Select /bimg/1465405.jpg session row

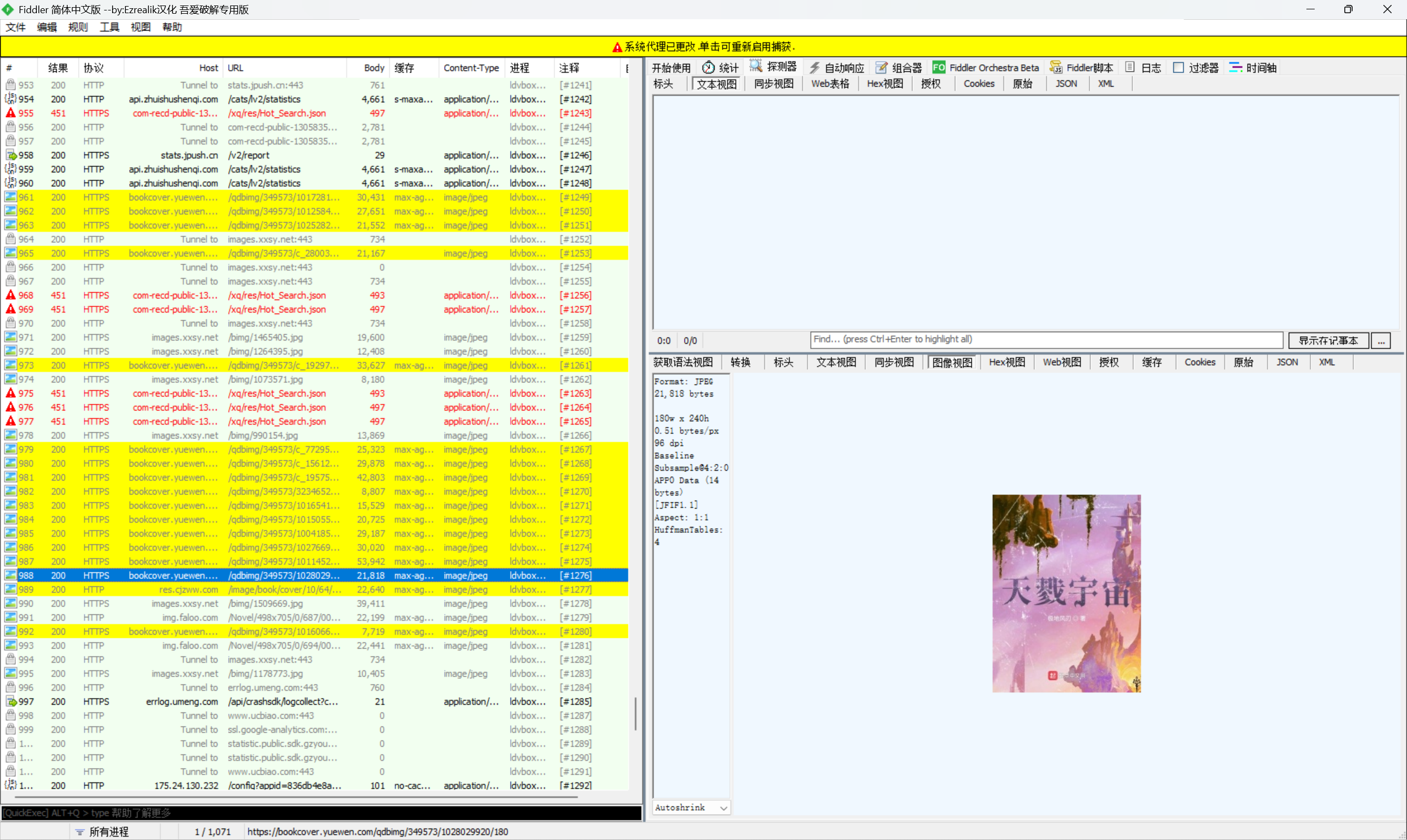pyautogui.click(x=315, y=337)
